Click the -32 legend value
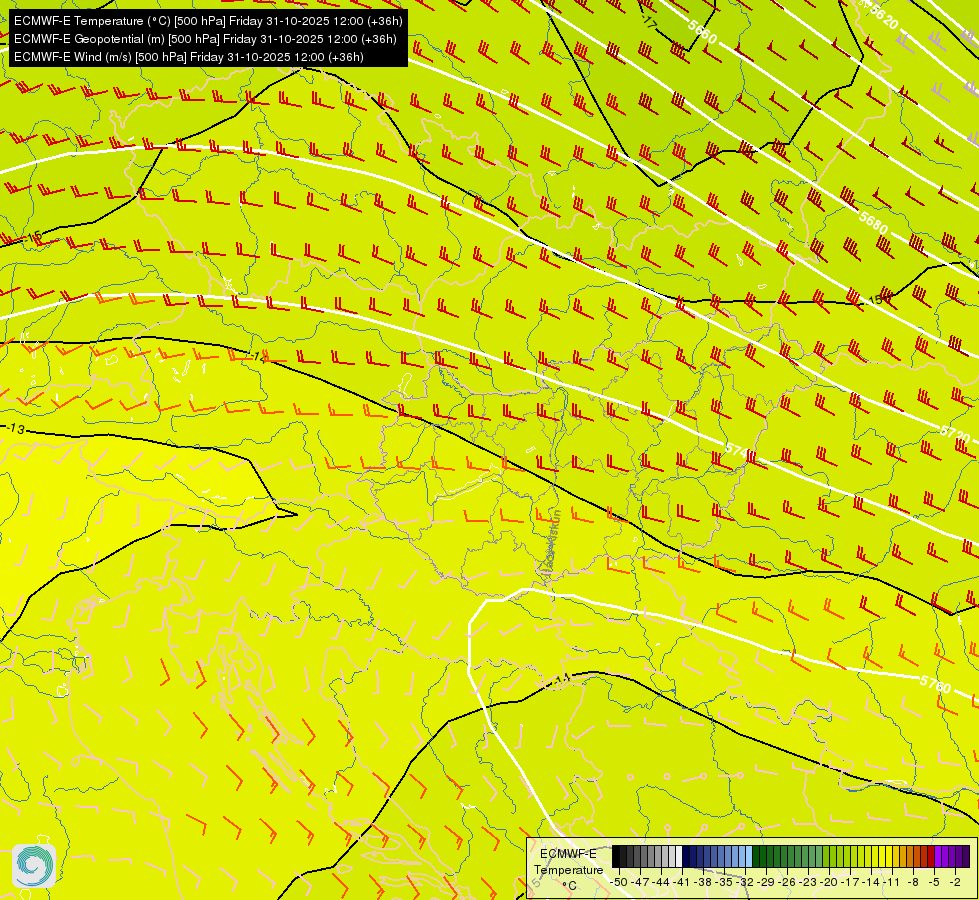 tap(745, 882)
